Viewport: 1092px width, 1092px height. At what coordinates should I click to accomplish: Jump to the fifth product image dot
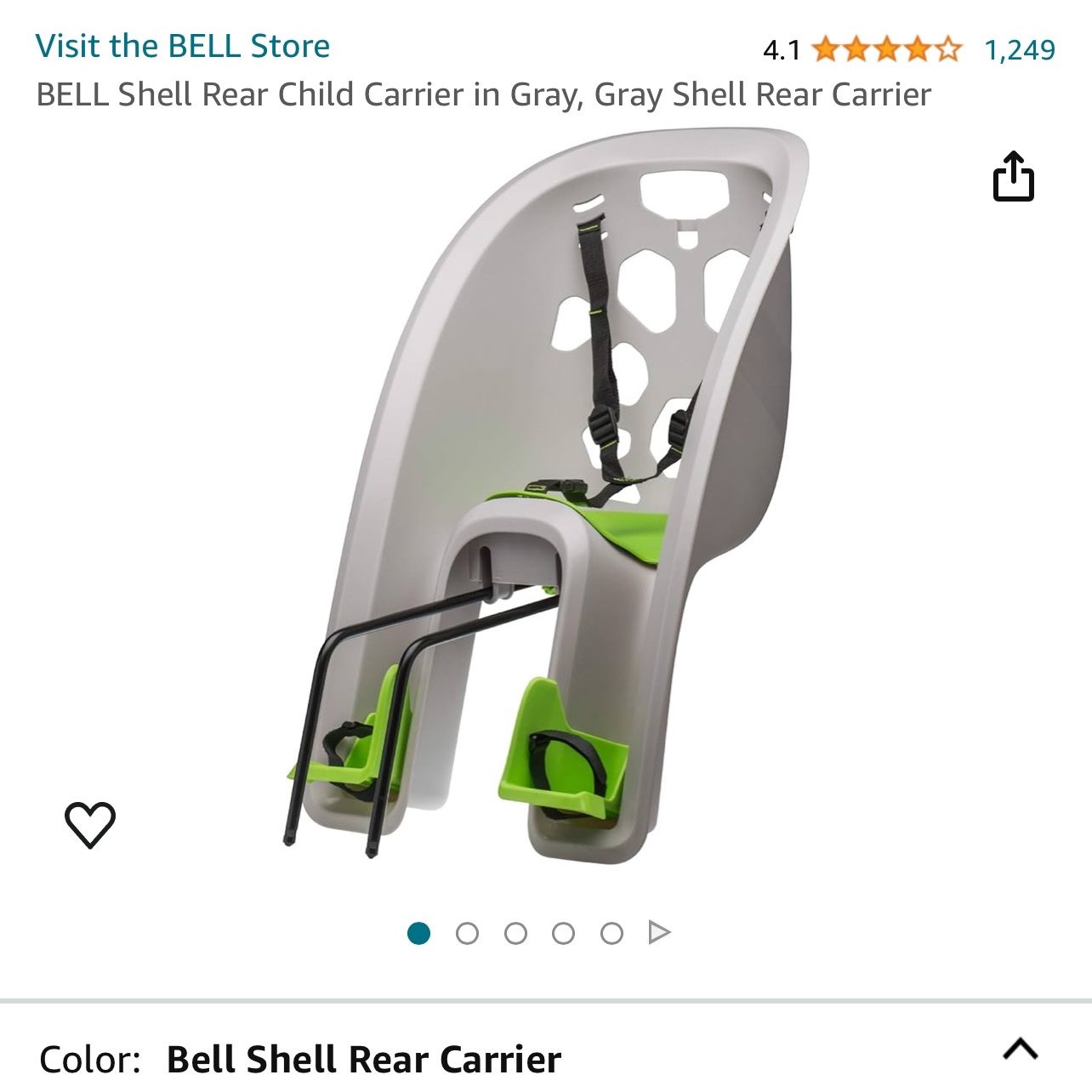611,934
